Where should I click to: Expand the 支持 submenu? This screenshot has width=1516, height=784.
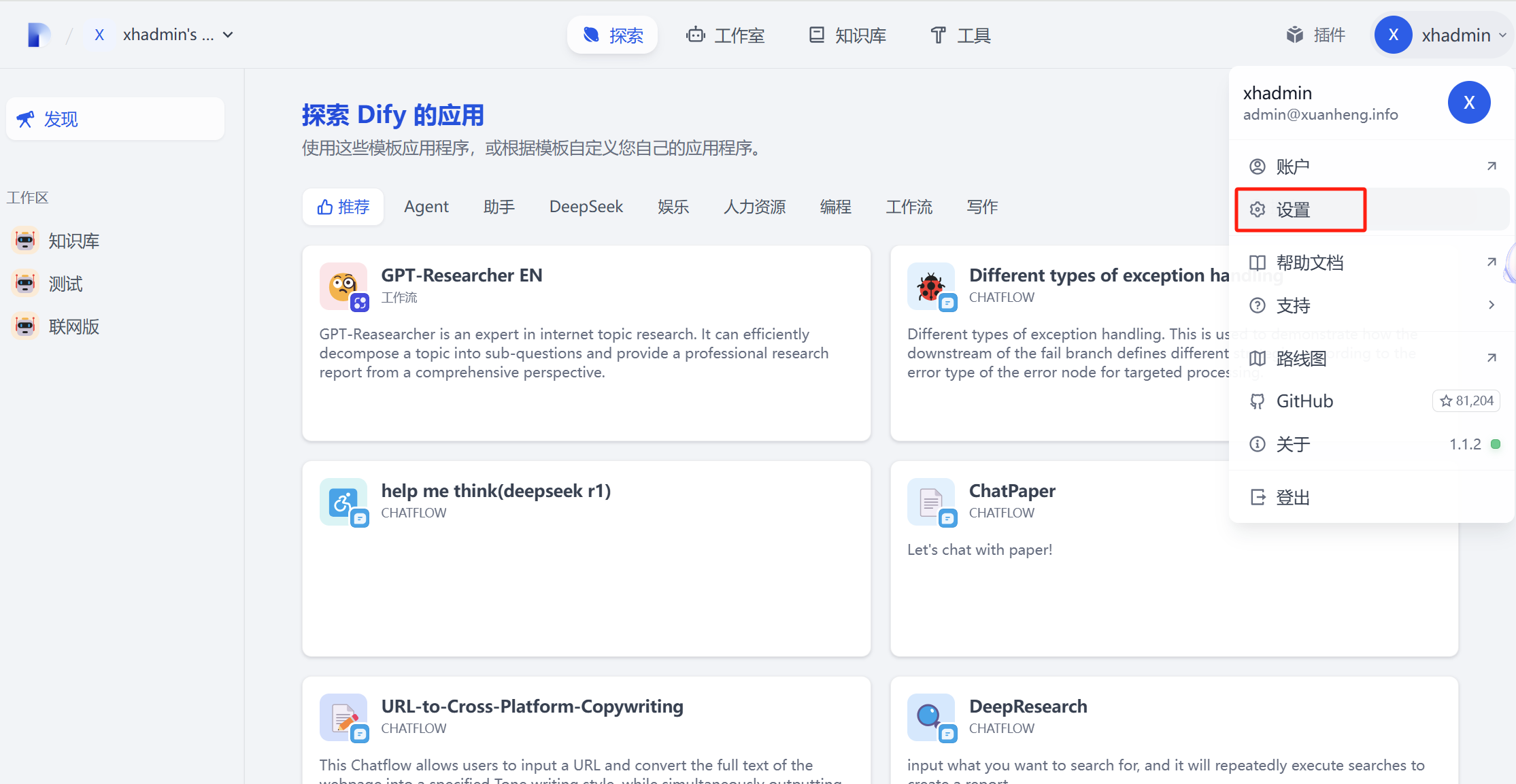coord(1372,305)
